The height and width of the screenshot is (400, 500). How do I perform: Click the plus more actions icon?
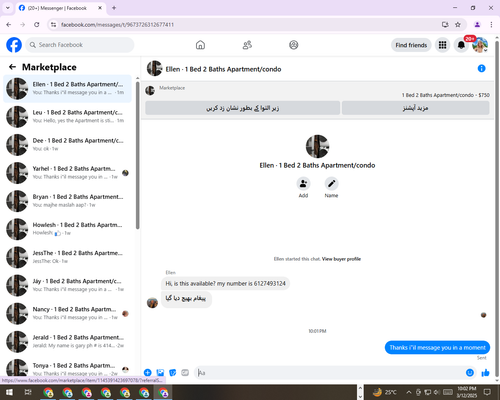148,373
